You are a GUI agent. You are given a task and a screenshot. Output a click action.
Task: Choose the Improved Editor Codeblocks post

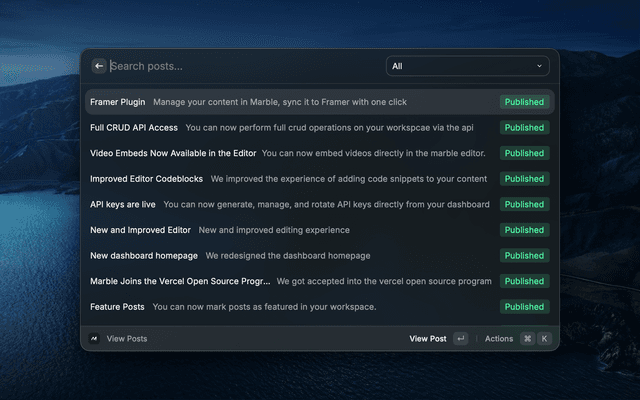(x=146, y=179)
